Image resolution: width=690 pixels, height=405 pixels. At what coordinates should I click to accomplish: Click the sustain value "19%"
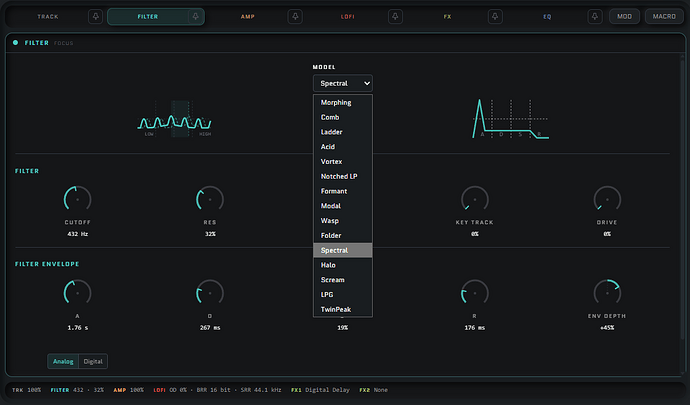coord(342,328)
